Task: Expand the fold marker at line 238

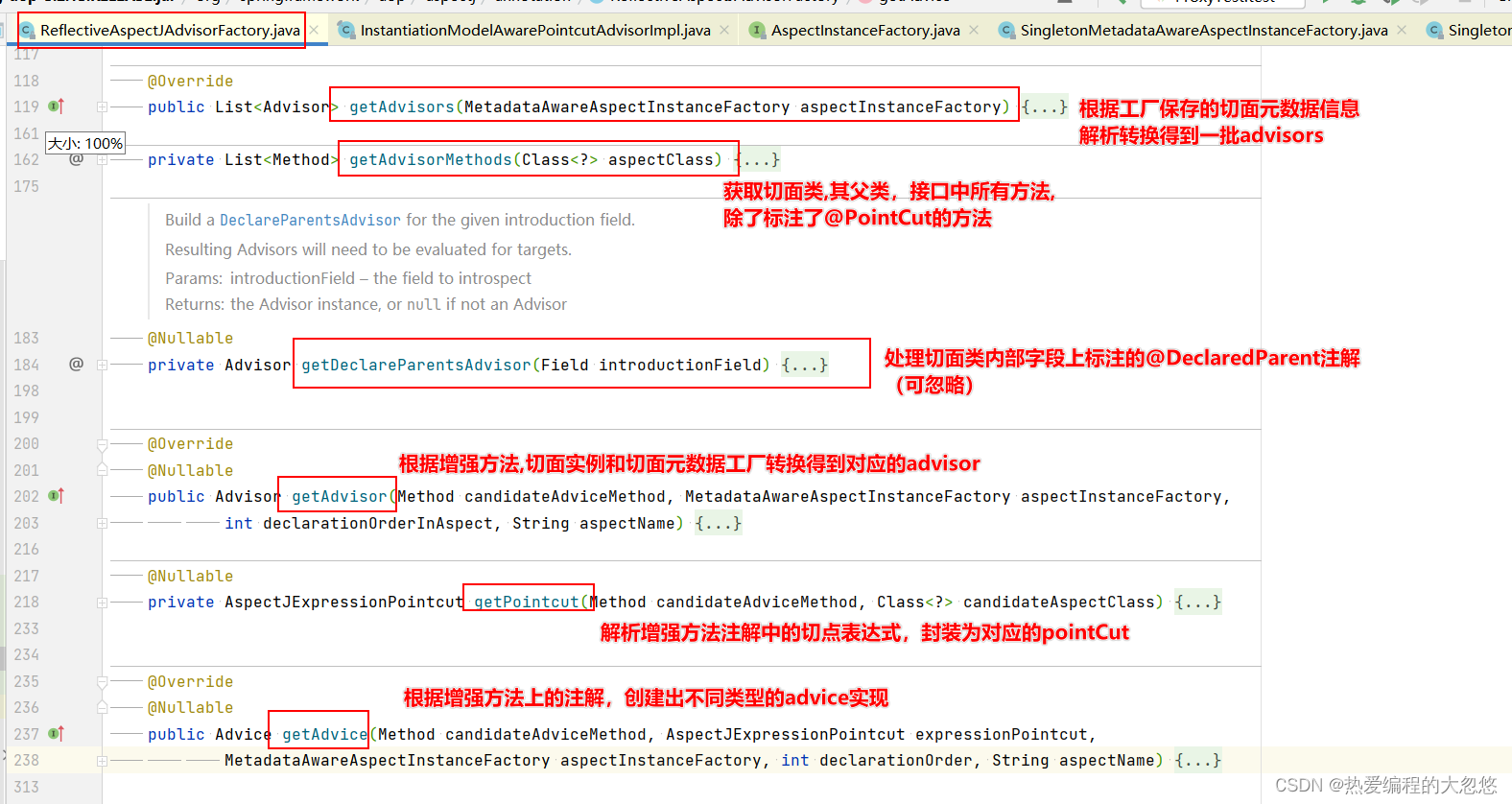Action: [x=102, y=761]
